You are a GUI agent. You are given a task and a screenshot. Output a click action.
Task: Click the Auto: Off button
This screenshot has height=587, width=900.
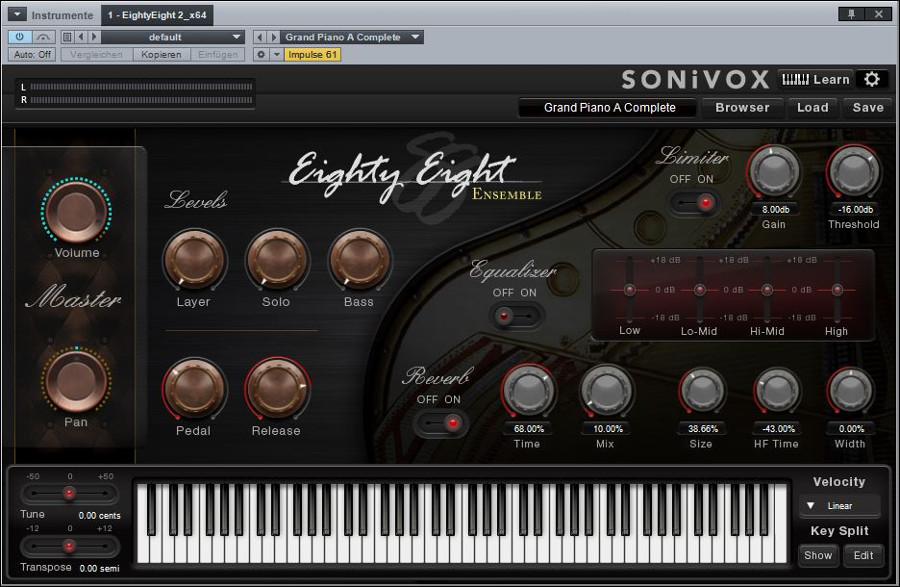(32, 55)
